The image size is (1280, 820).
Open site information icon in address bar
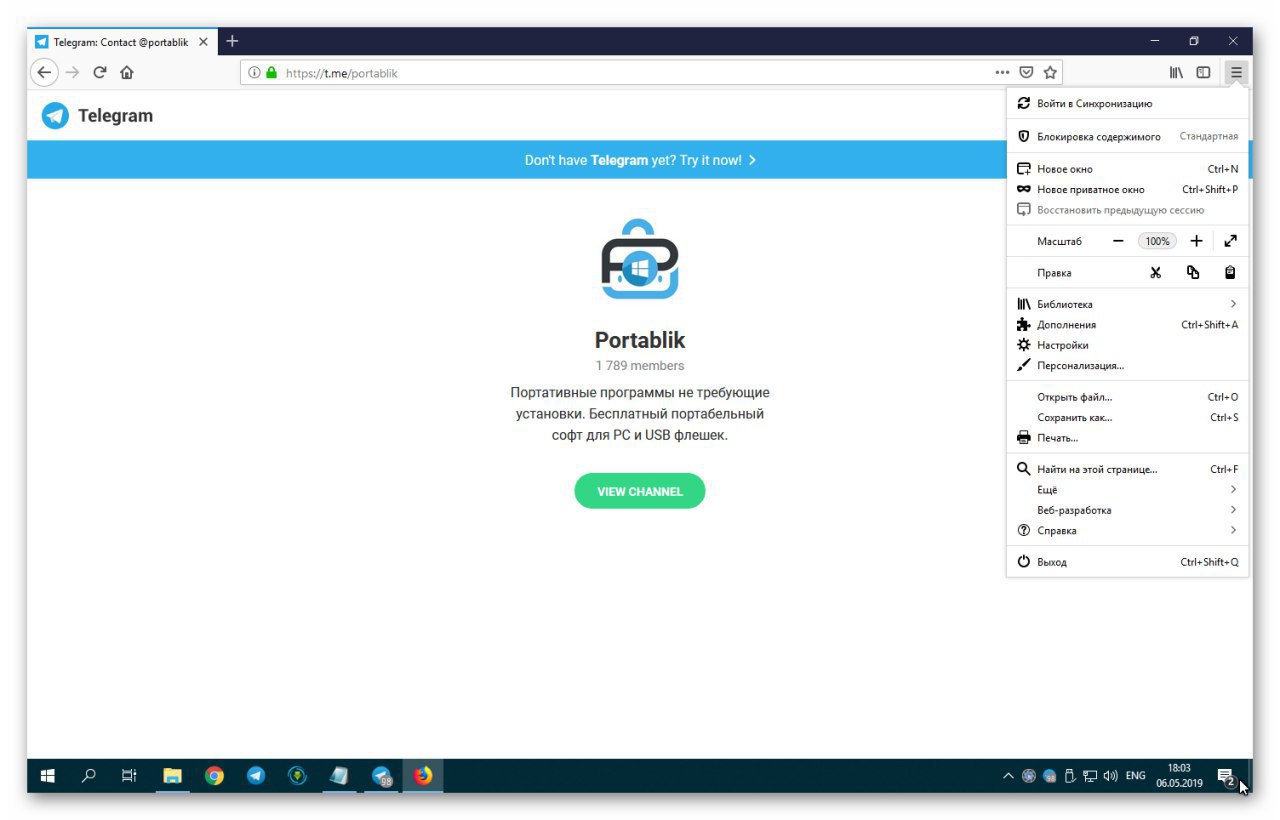click(x=254, y=72)
